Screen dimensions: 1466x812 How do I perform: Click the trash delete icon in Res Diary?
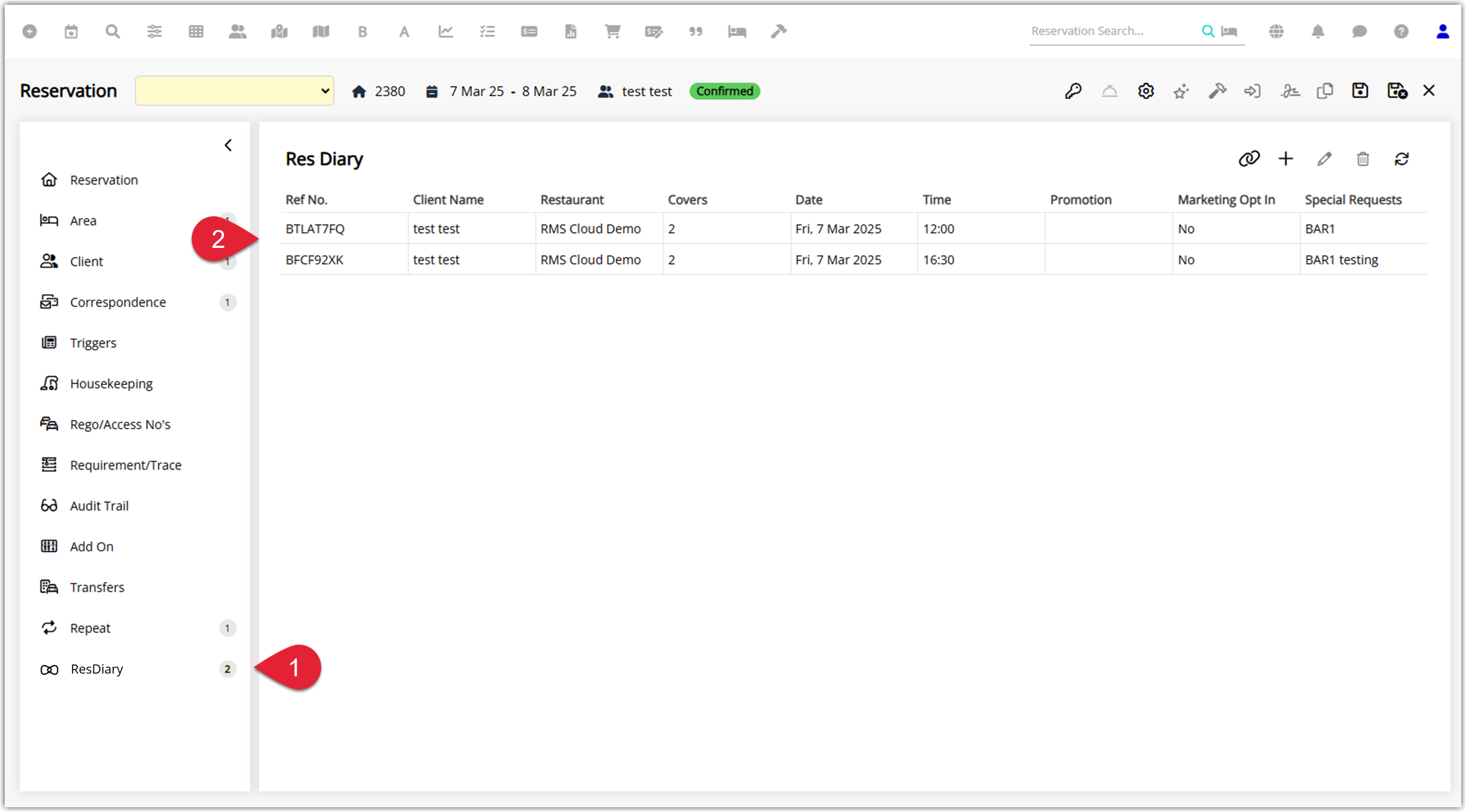[x=1363, y=159]
